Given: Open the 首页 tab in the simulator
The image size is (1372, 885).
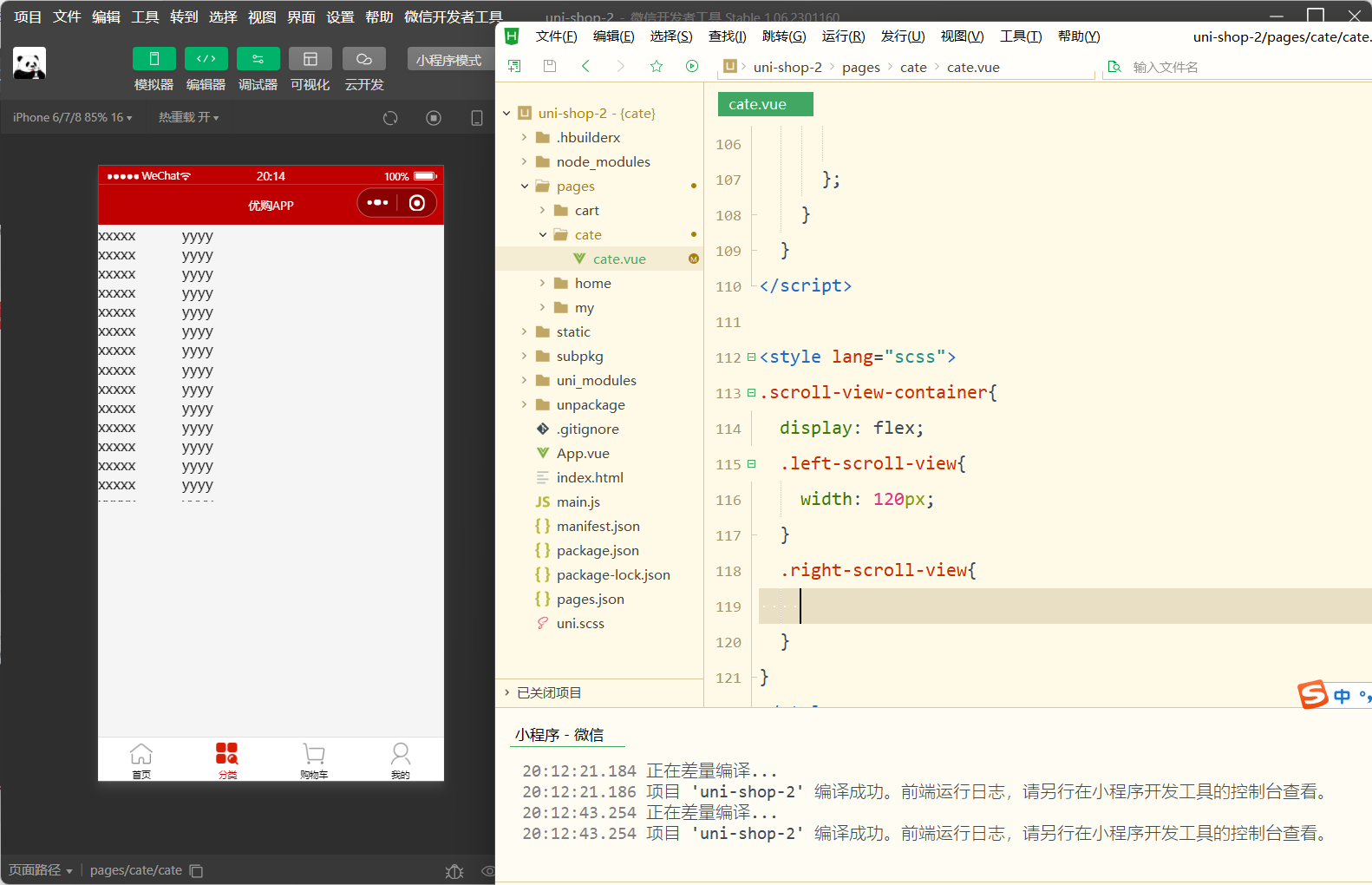Looking at the screenshot, I should pos(141,761).
